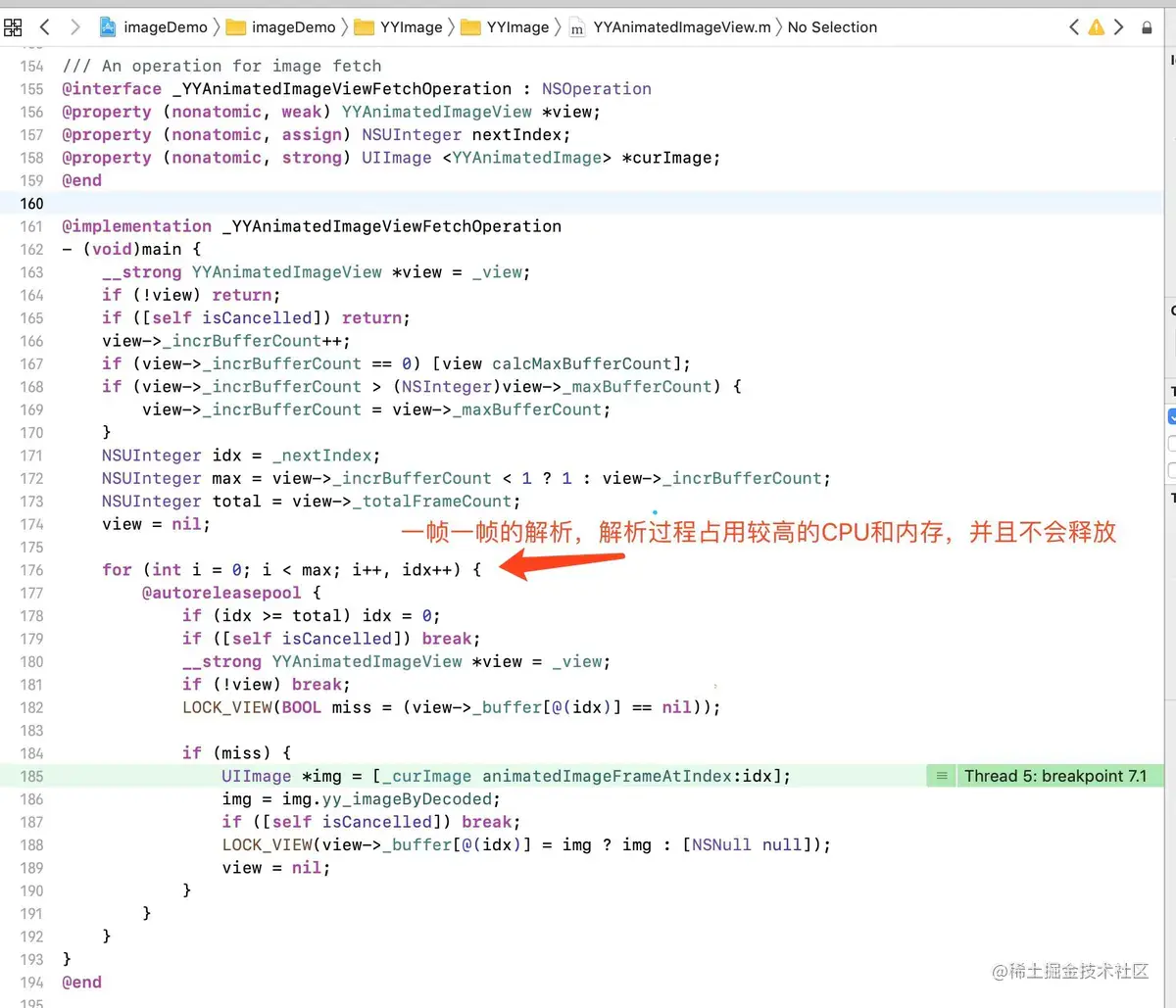Viewport: 1176px width, 1008px height.
Task: Click the @implementation keyword
Action: point(137,226)
